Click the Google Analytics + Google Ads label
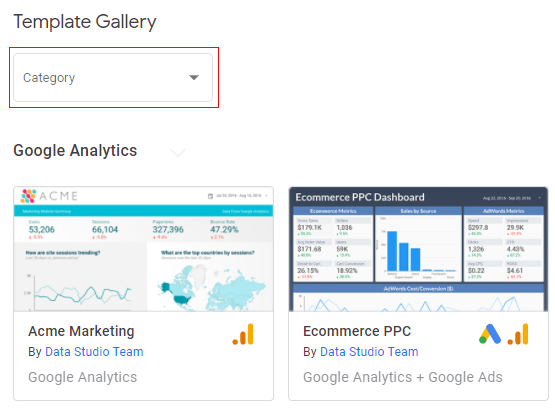555x411 pixels. point(403,377)
